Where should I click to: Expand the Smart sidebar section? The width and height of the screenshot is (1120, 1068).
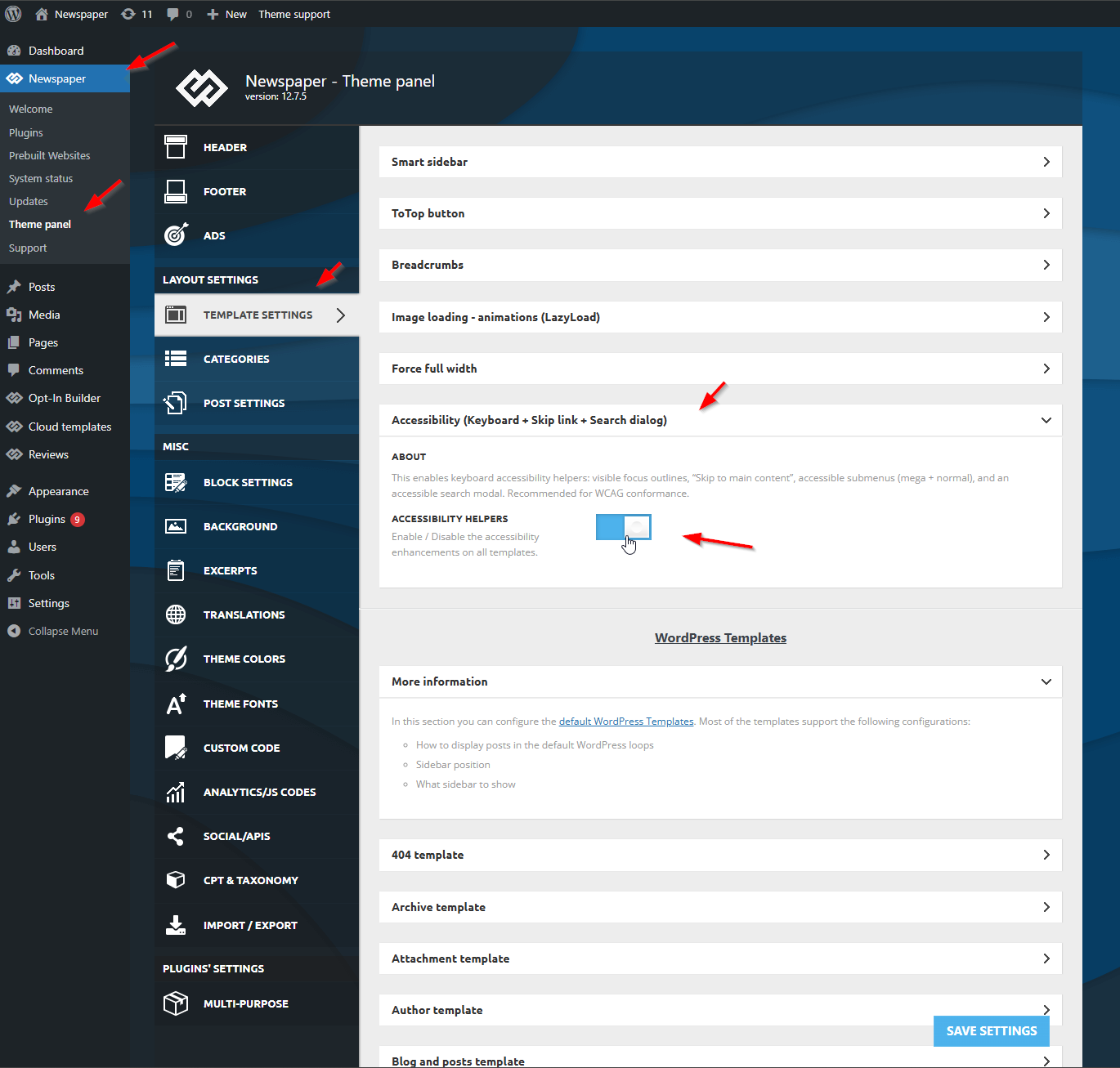pyautogui.click(x=719, y=162)
